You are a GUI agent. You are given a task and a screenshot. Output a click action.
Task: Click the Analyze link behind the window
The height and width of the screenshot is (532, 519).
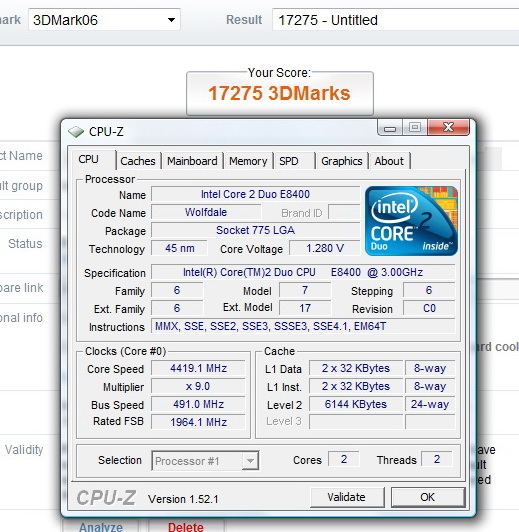coord(101,526)
